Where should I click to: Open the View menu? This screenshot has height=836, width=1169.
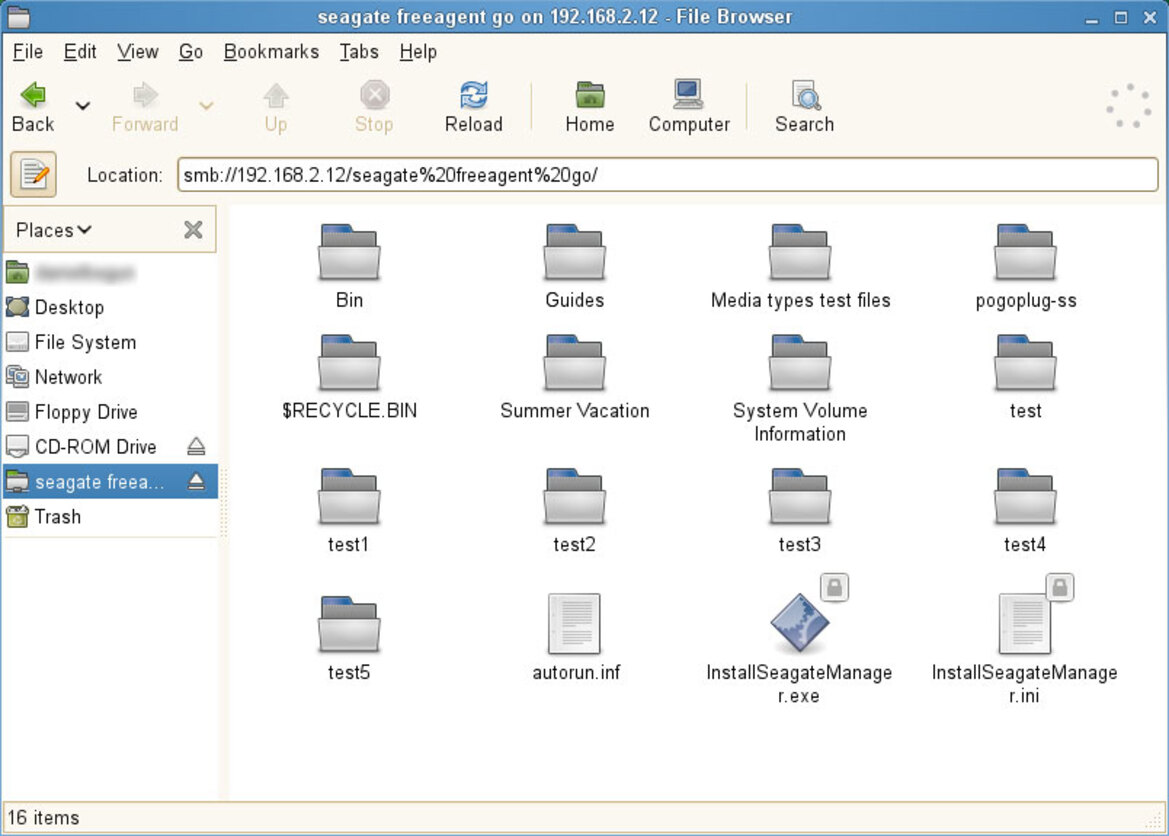[137, 51]
